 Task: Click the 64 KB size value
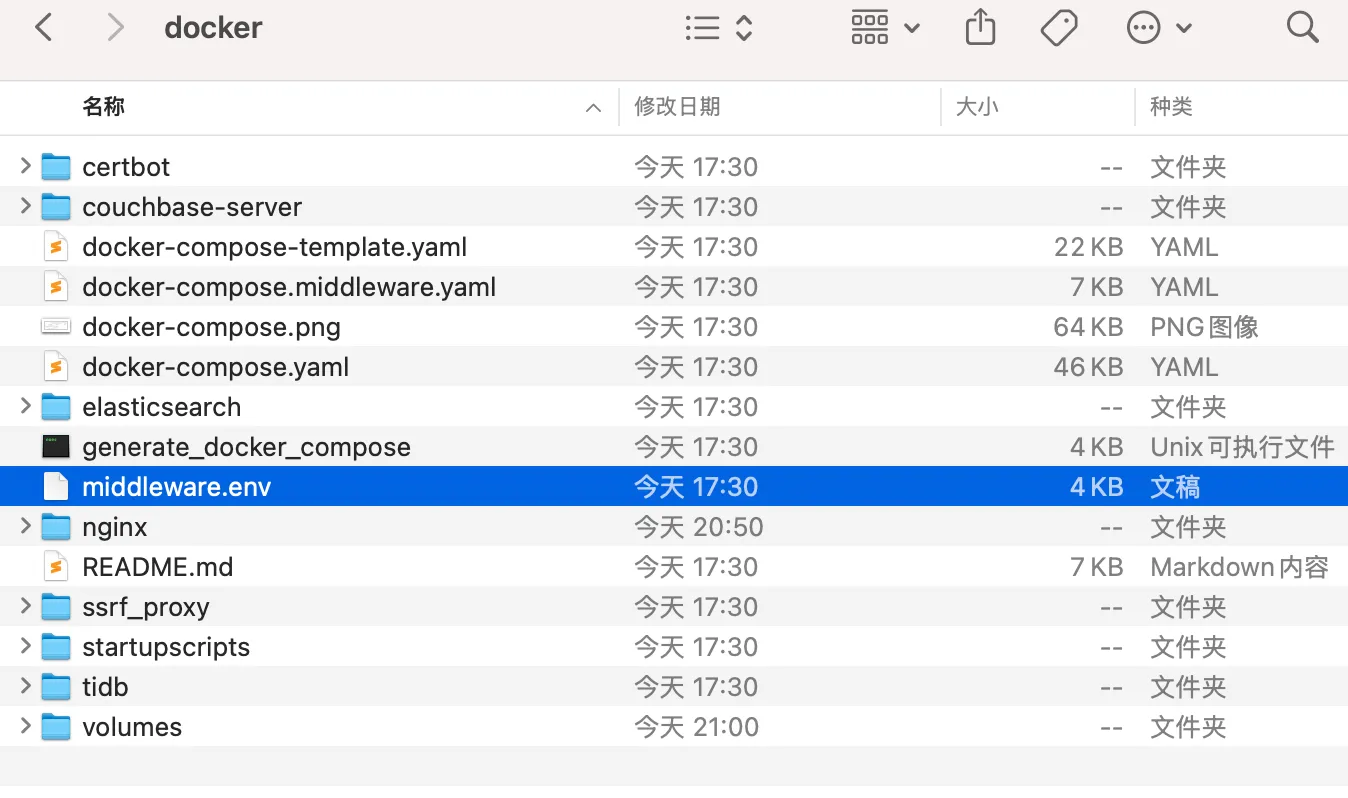tap(1088, 327)
